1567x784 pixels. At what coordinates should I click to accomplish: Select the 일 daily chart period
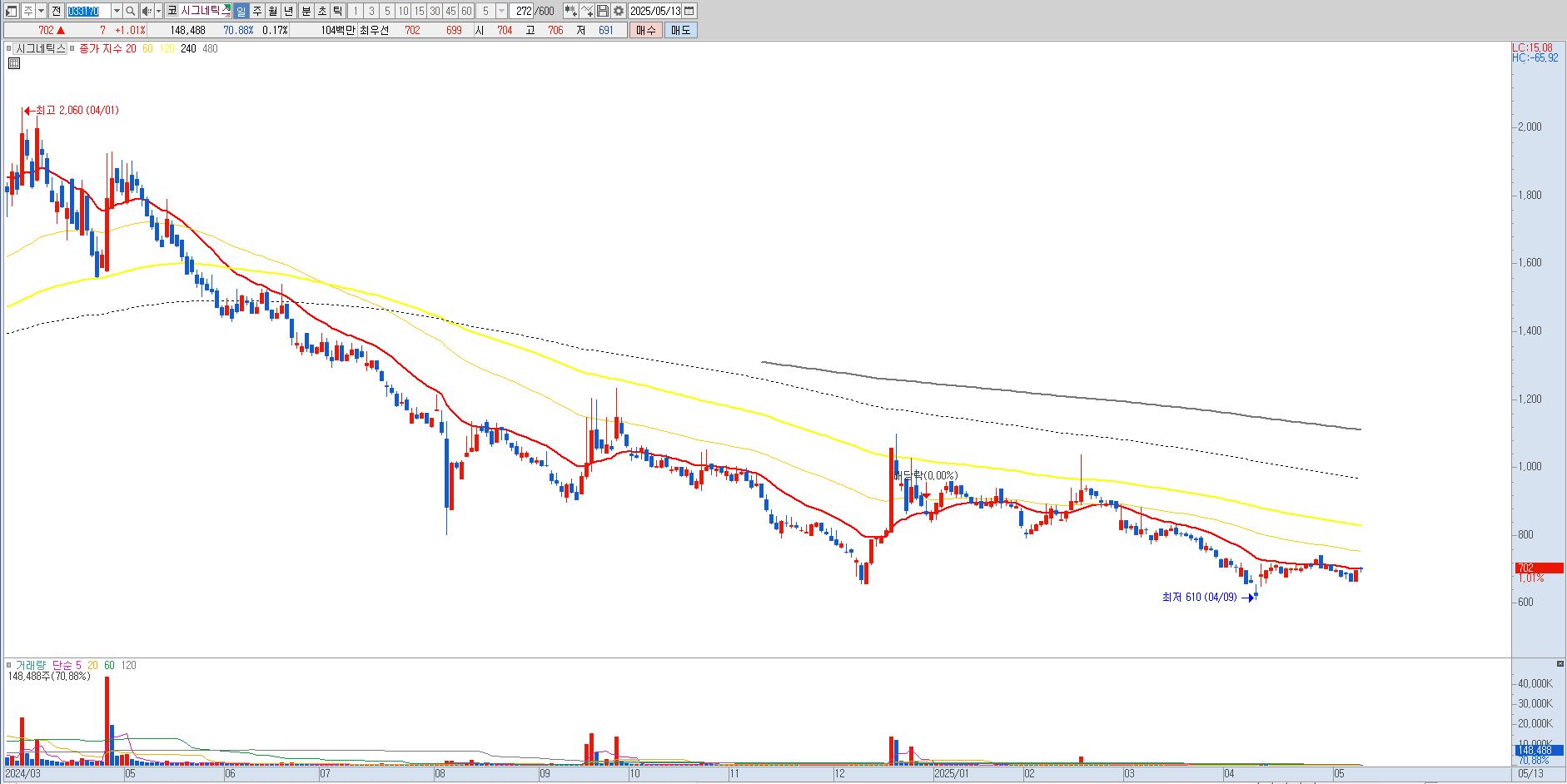click(x=241, y=11)
